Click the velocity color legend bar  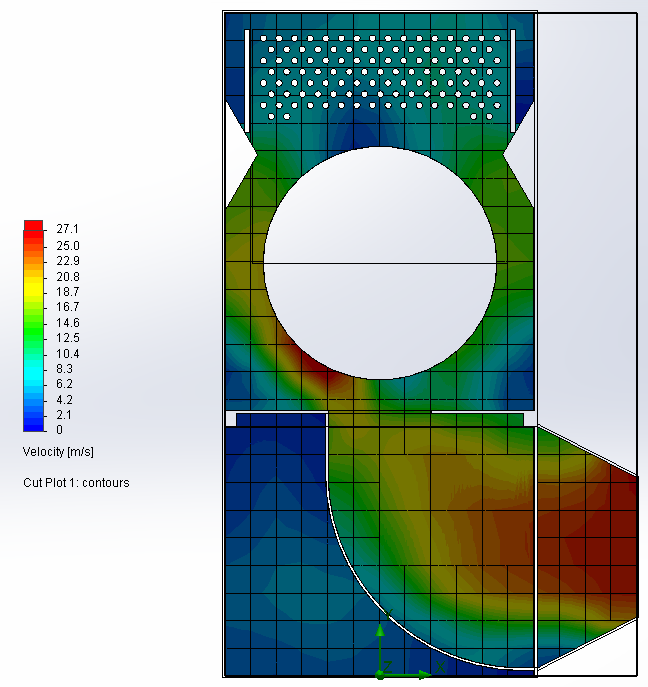[33, 326]
